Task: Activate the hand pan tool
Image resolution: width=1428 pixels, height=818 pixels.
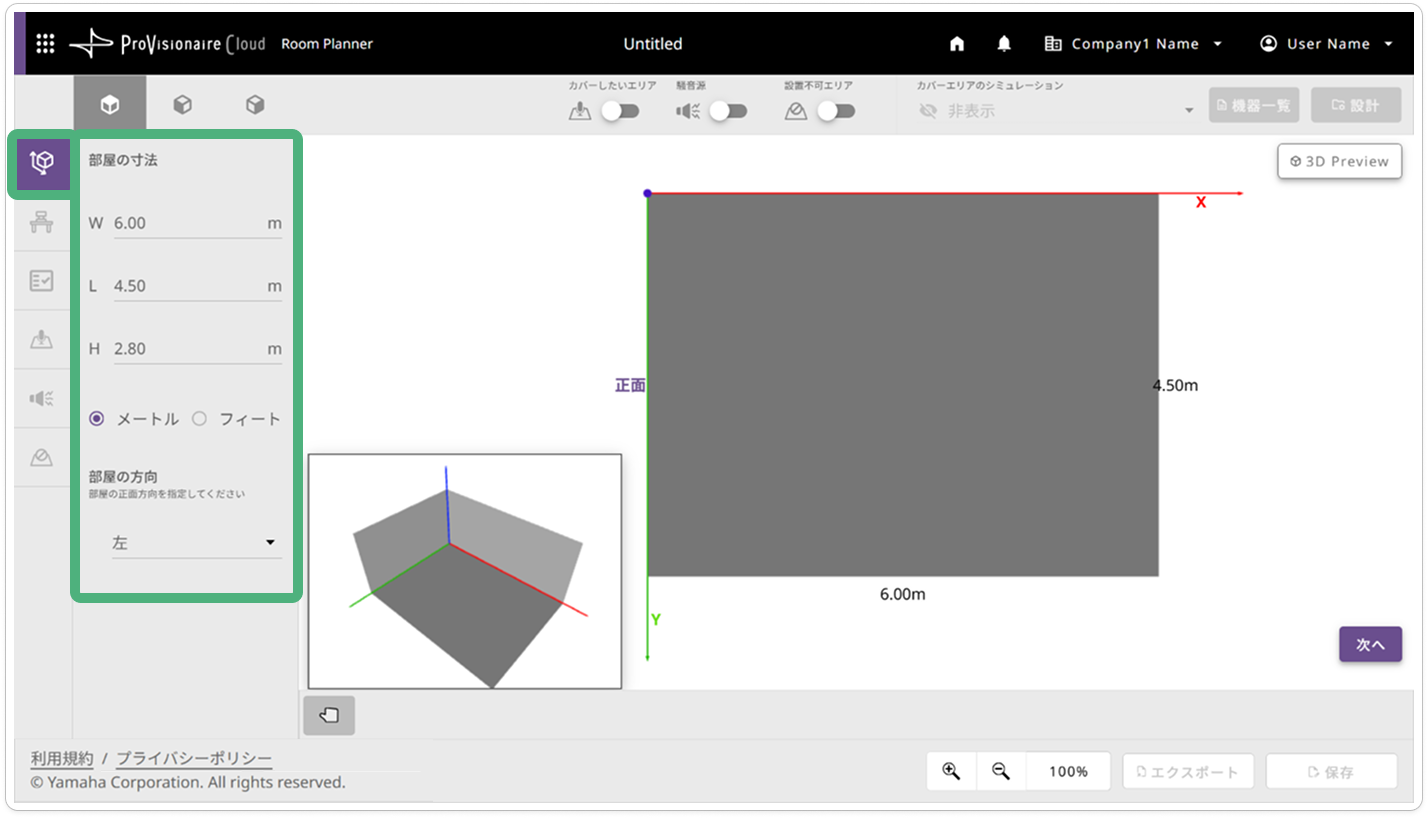Action: tap(329, 715)
